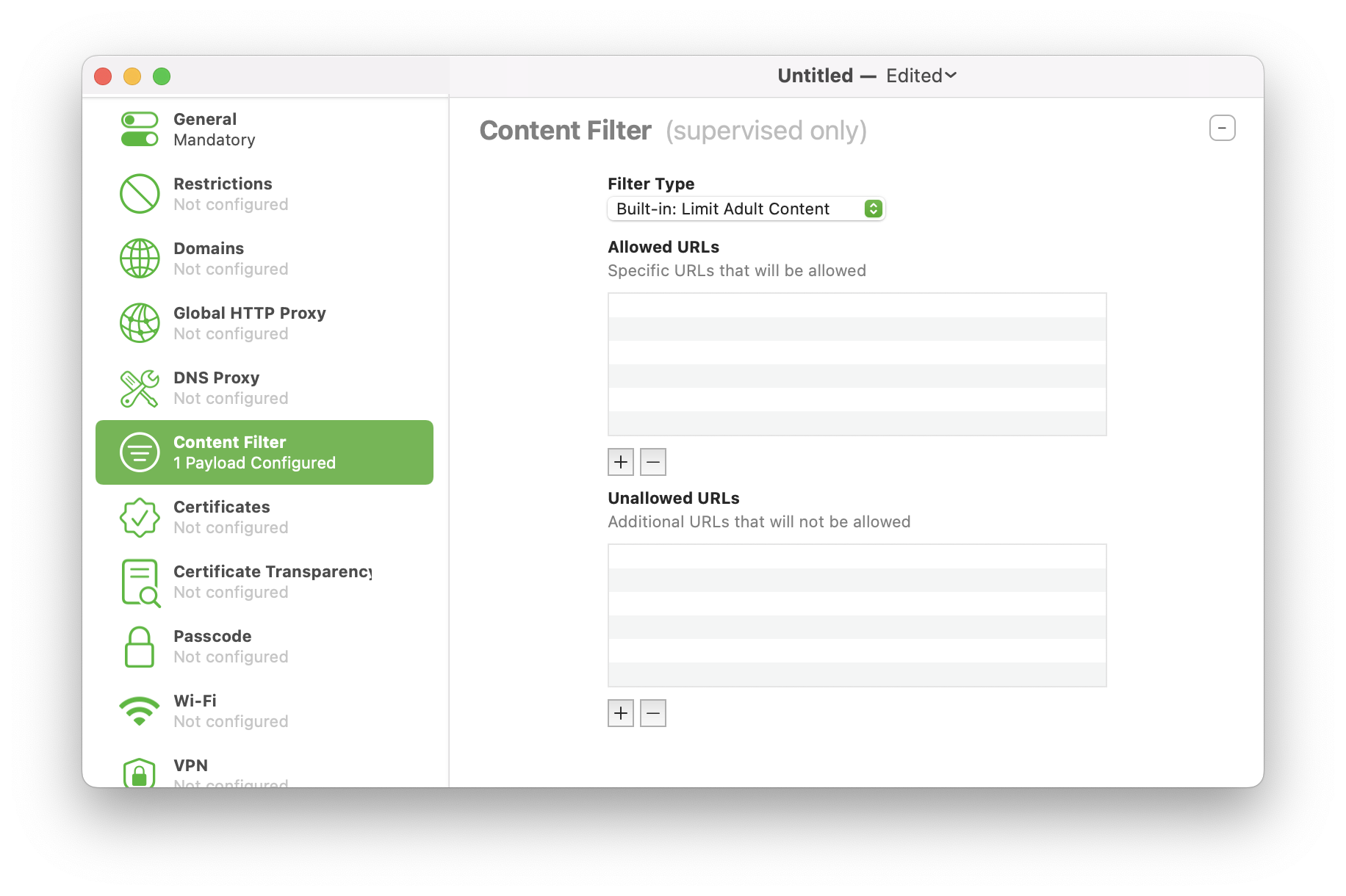The height and width of the screenshot is (896, 1346).
Task: Click 'Additional URLs that will not be allowed' text
Action: (x=759, y=521)
